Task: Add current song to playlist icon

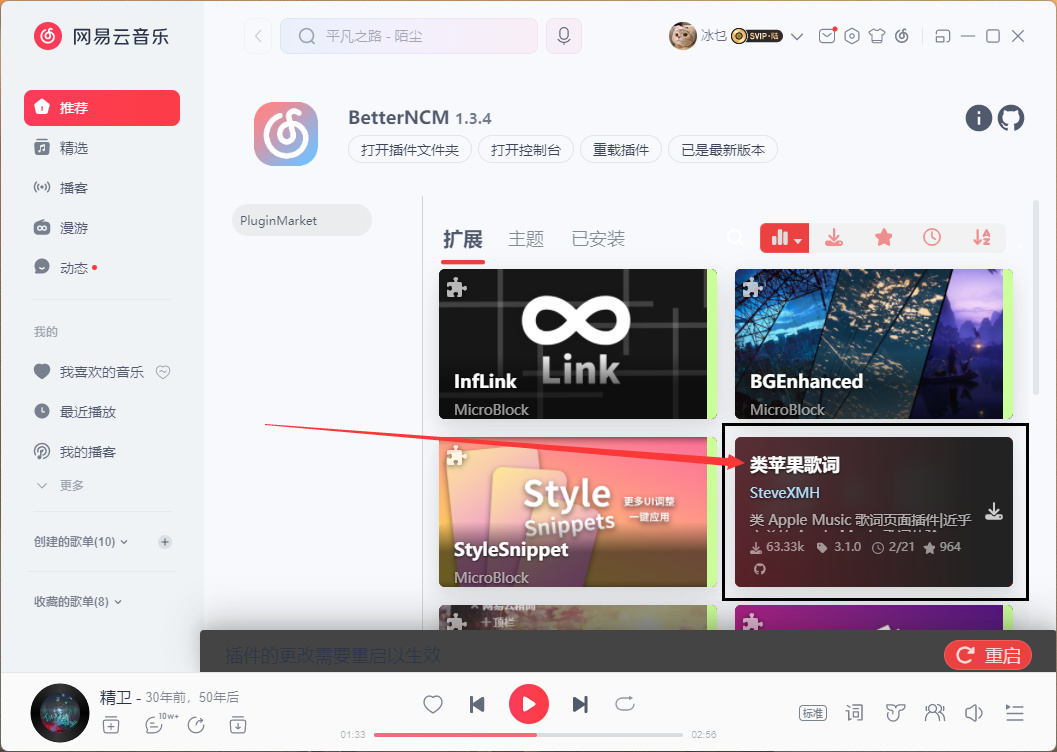Action: tap(111, 726)
